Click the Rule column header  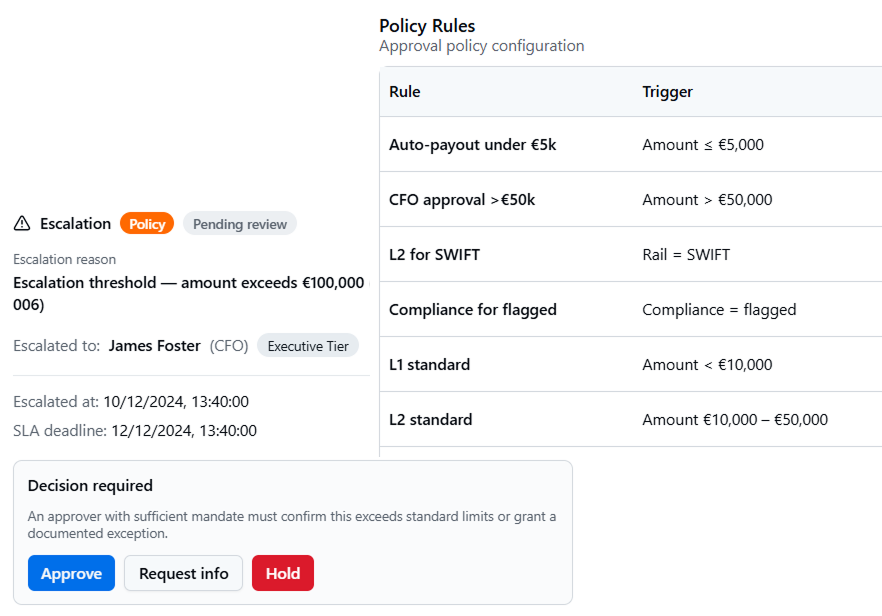404,91
